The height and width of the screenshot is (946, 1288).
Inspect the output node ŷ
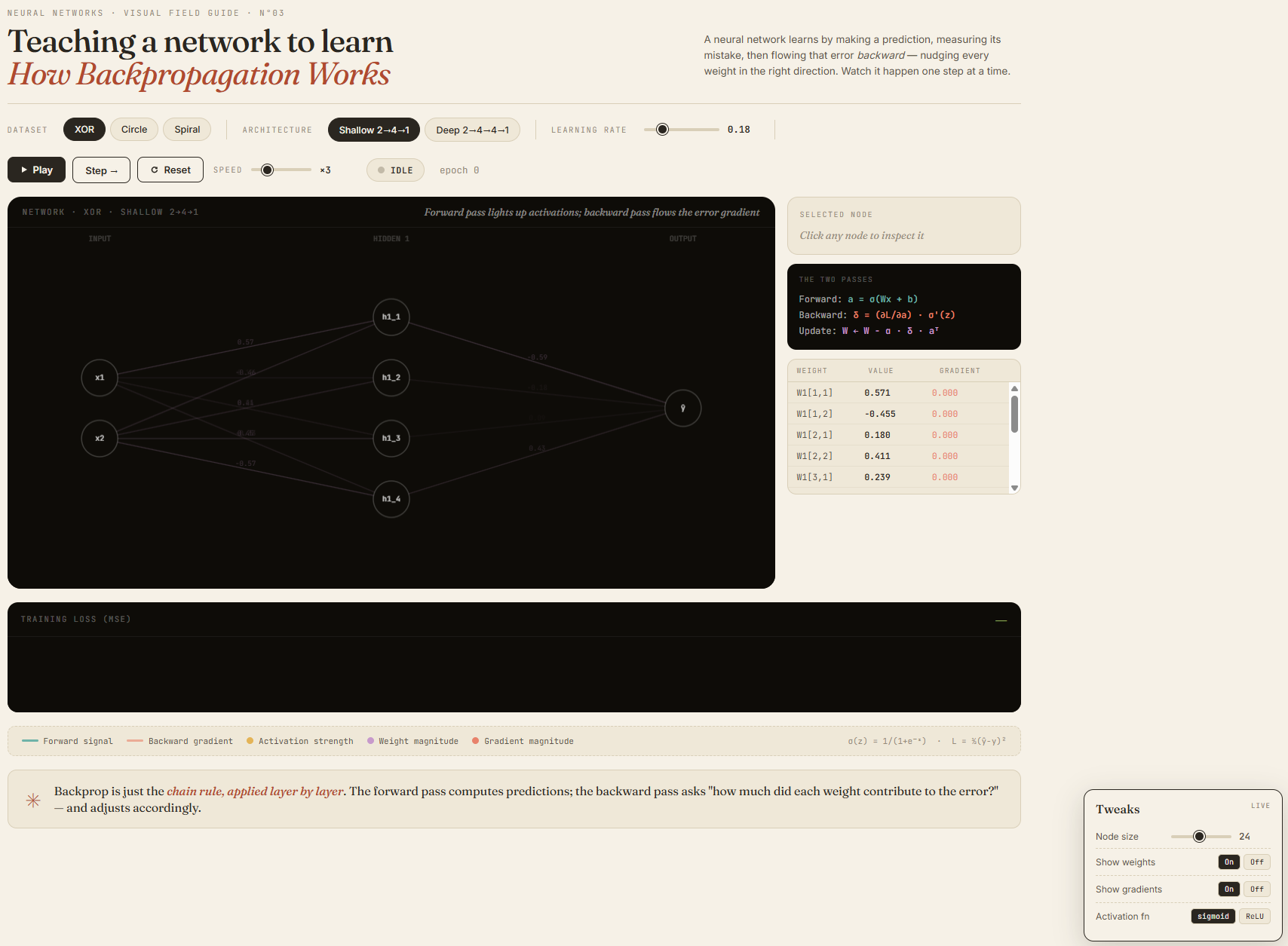pos(683,408)
